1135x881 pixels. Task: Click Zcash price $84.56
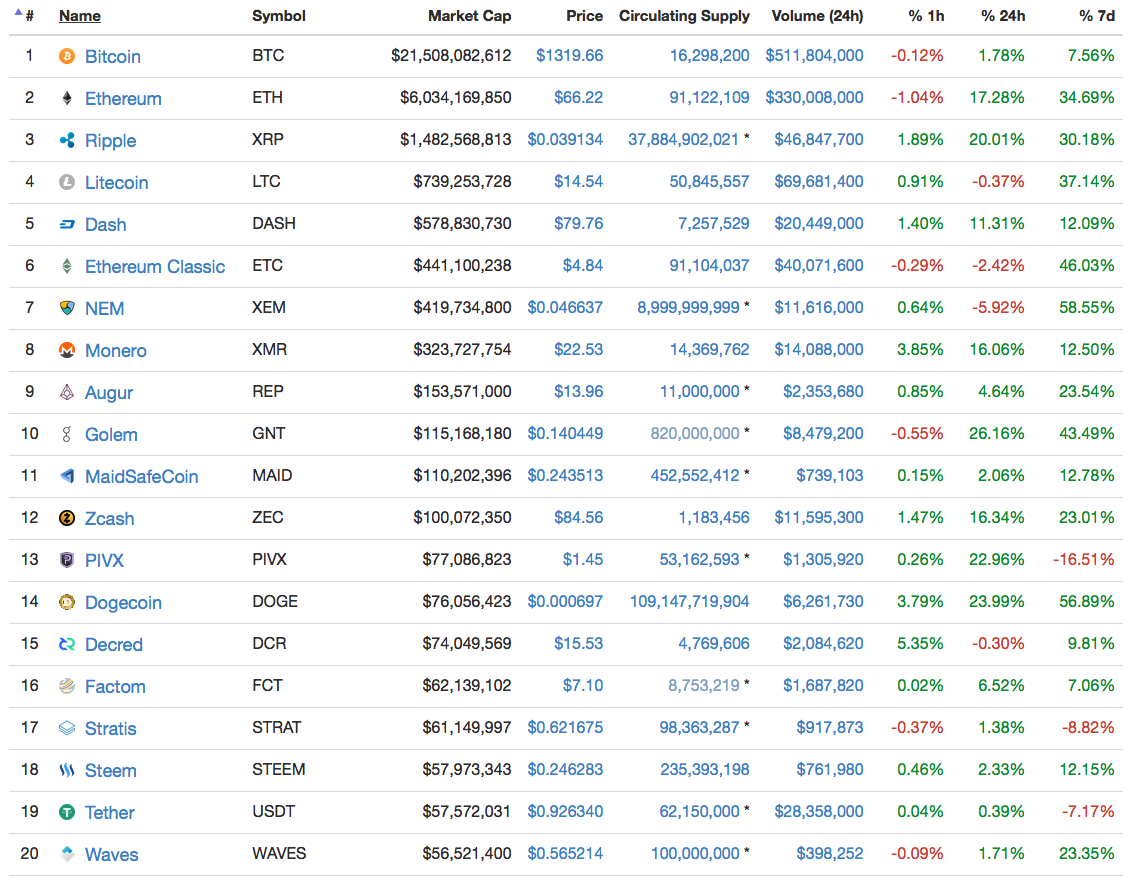[x=578, y=518]
